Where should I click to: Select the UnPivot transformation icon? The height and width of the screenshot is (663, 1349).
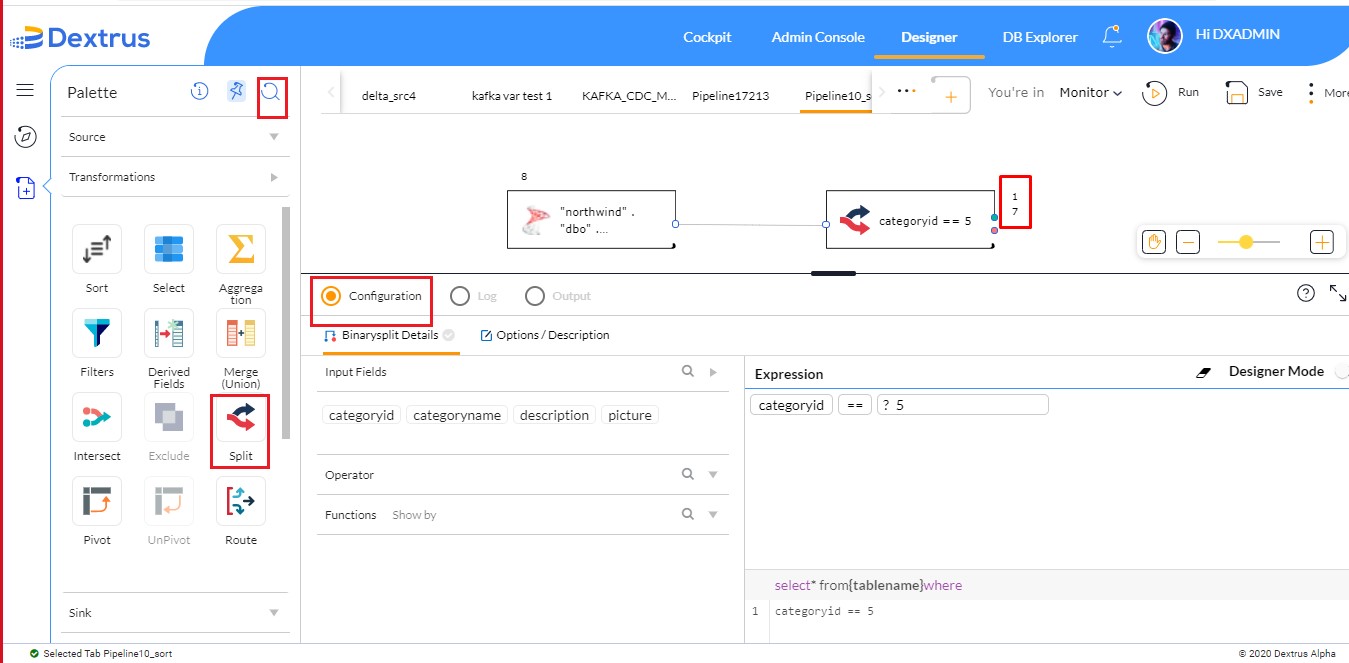point(169,501)
